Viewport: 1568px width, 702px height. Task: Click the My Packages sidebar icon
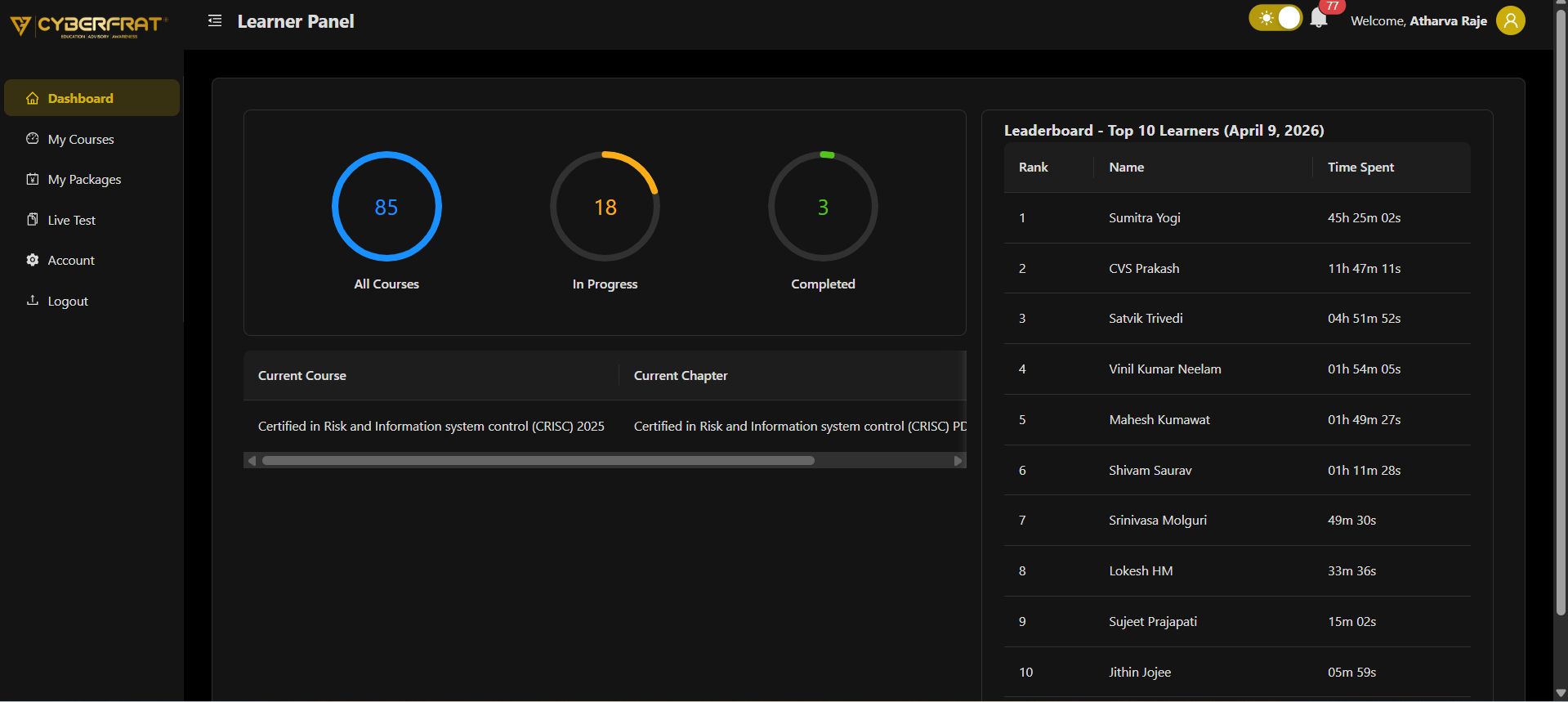(33, 179)
